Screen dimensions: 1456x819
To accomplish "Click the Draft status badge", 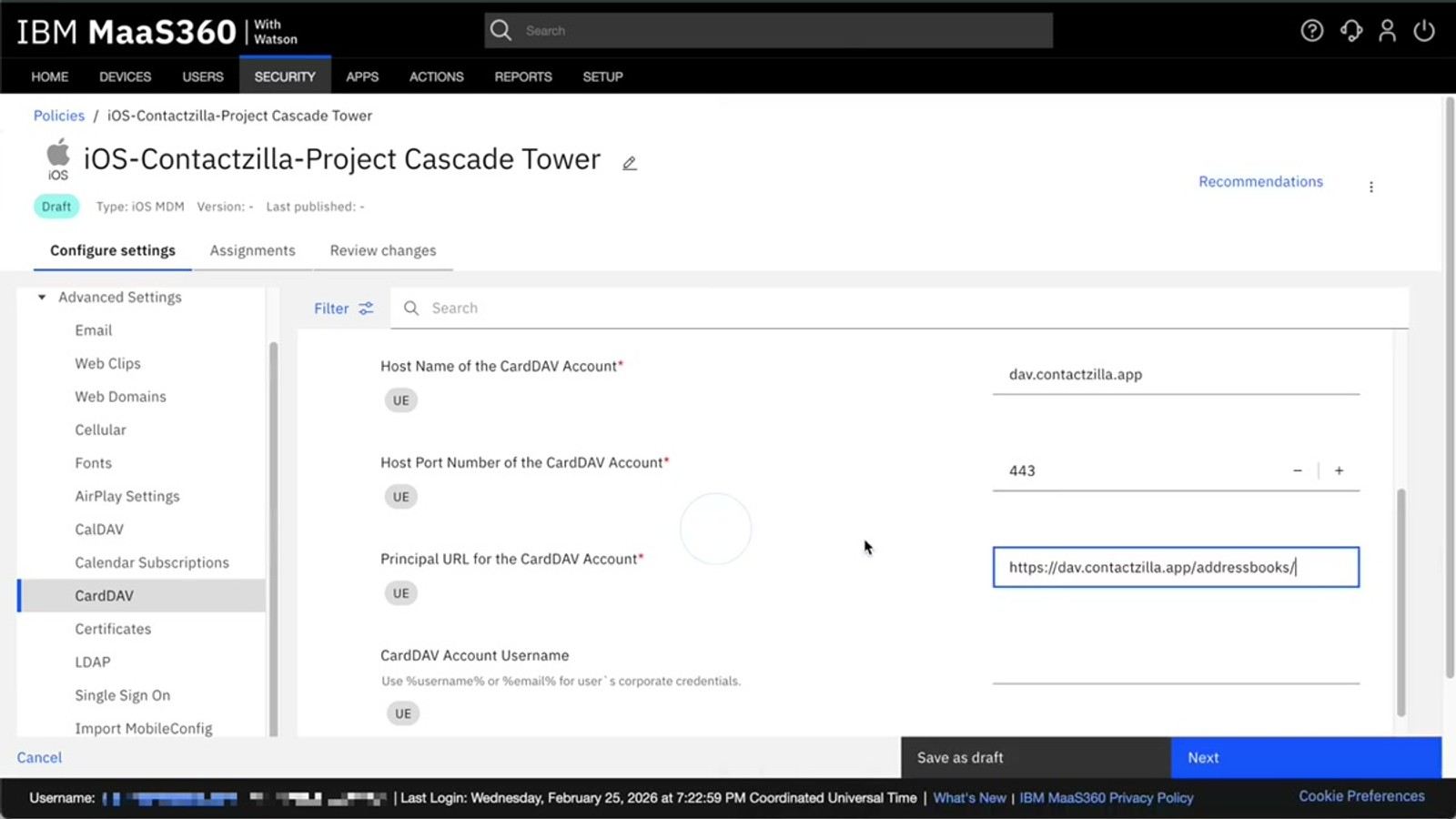I will pyautogui.click(x=56, y=207).
